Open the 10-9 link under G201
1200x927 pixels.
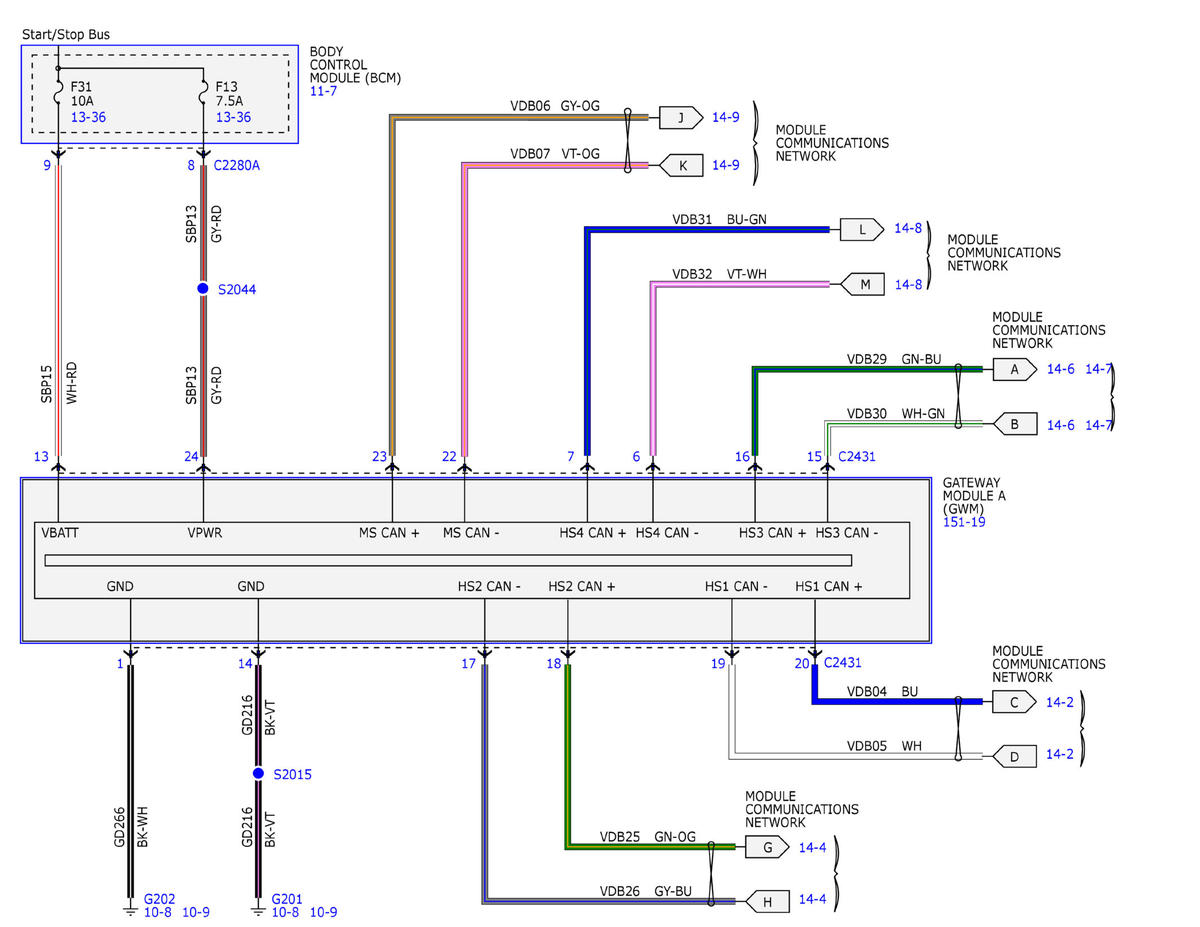click(323, 912)
